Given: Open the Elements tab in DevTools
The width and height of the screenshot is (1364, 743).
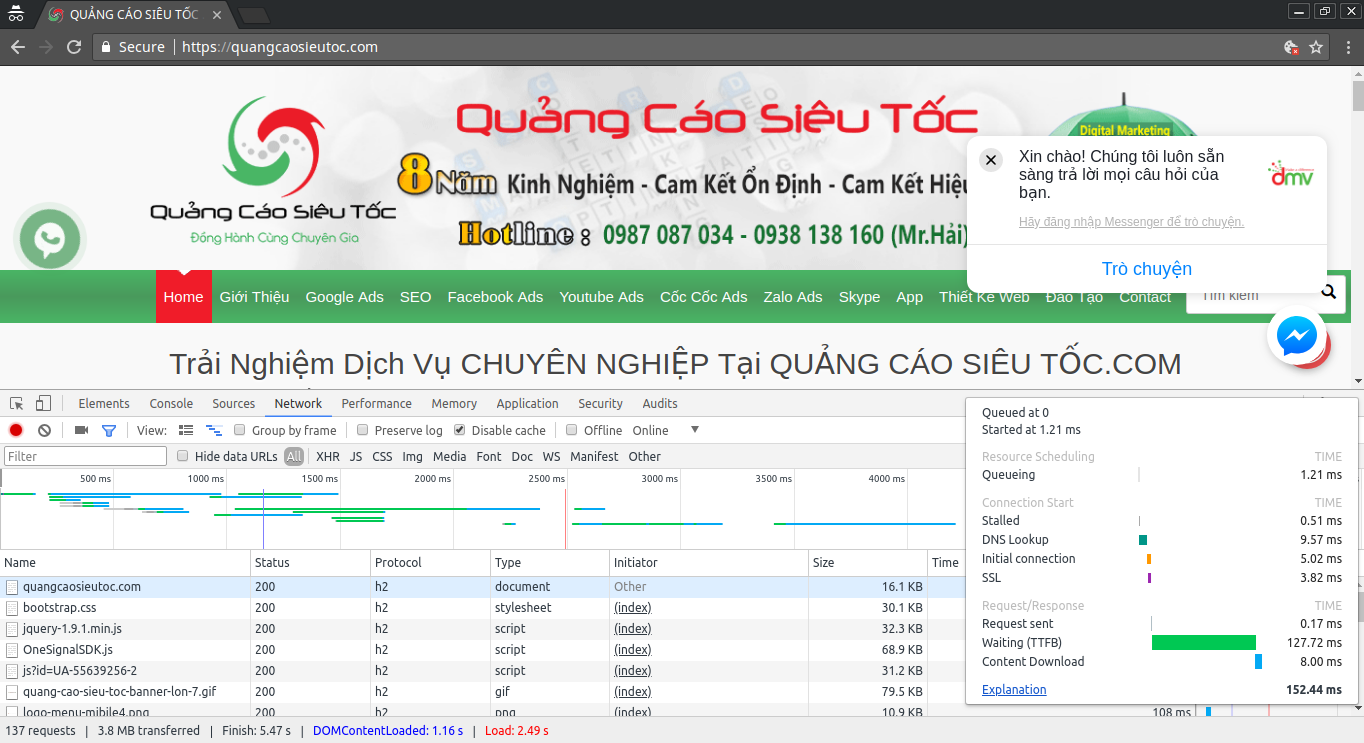Looking at the screenshot, I should click(104, 404).
